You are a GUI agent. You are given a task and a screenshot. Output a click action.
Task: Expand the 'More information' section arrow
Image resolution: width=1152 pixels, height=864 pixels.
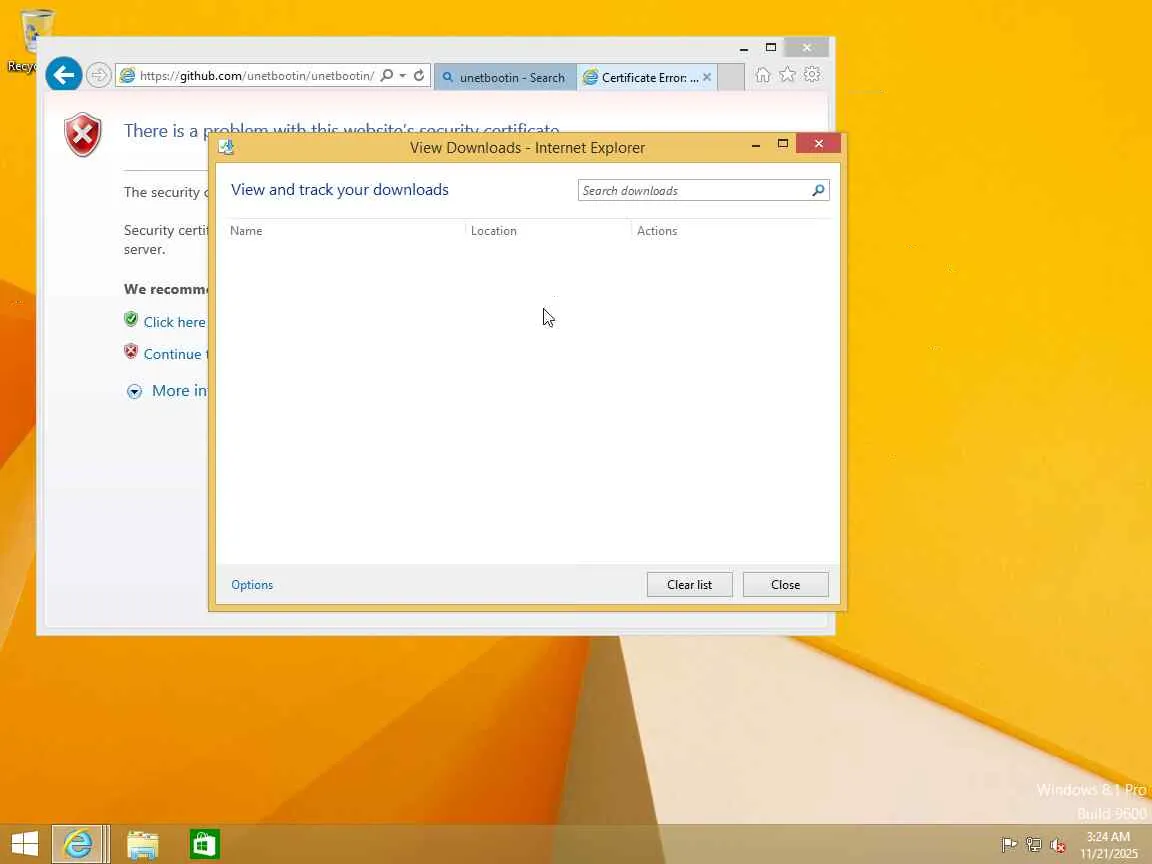click(134, 392)
